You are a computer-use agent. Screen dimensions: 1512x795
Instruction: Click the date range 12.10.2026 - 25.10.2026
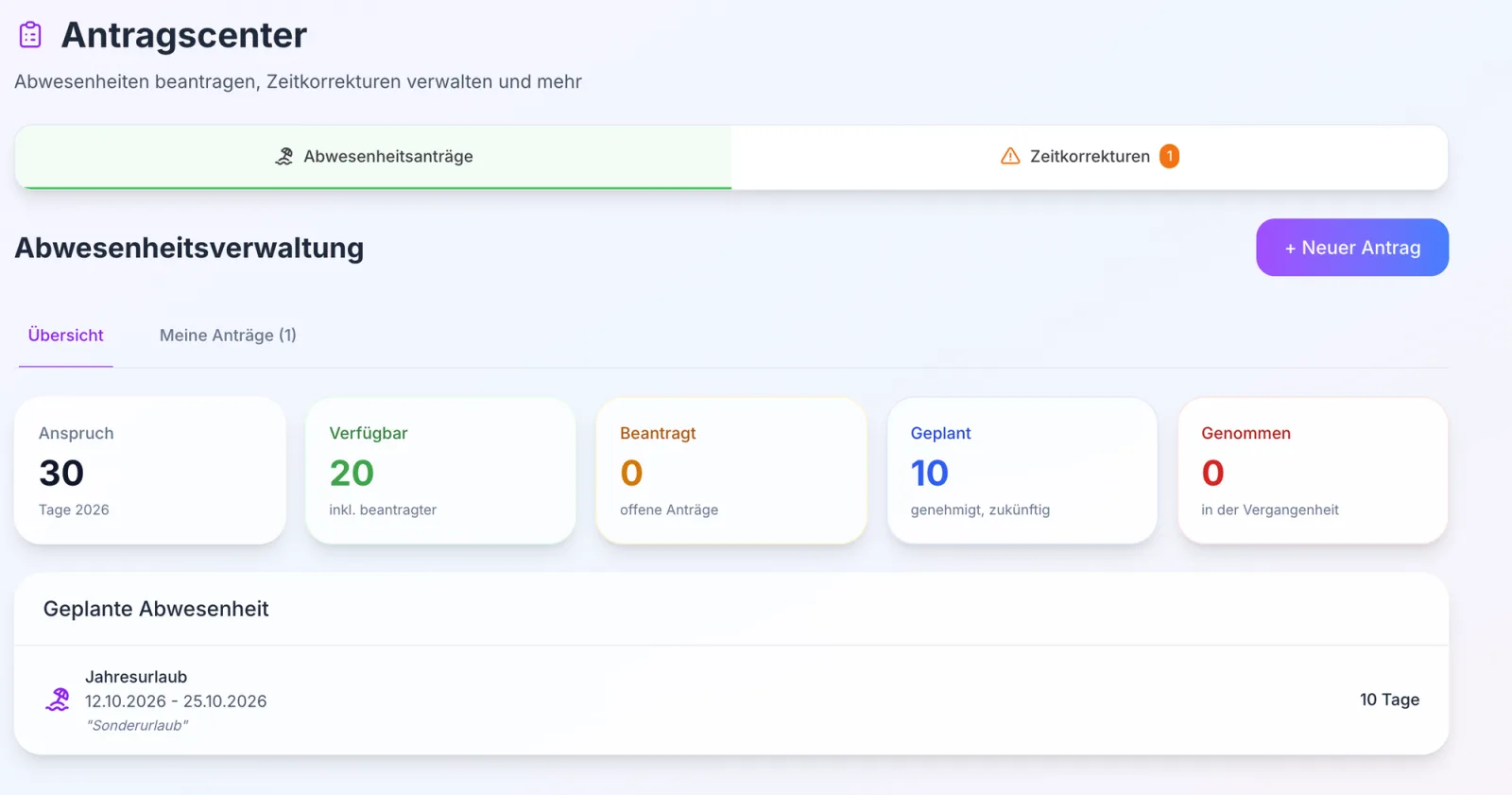(x=176, y=701)
